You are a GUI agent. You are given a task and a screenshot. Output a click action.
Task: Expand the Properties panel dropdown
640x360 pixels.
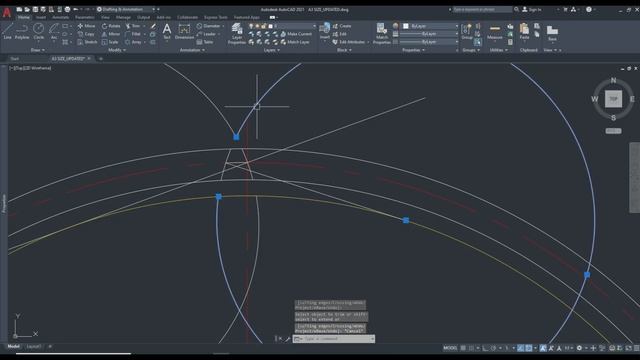[x=413, y=50]
